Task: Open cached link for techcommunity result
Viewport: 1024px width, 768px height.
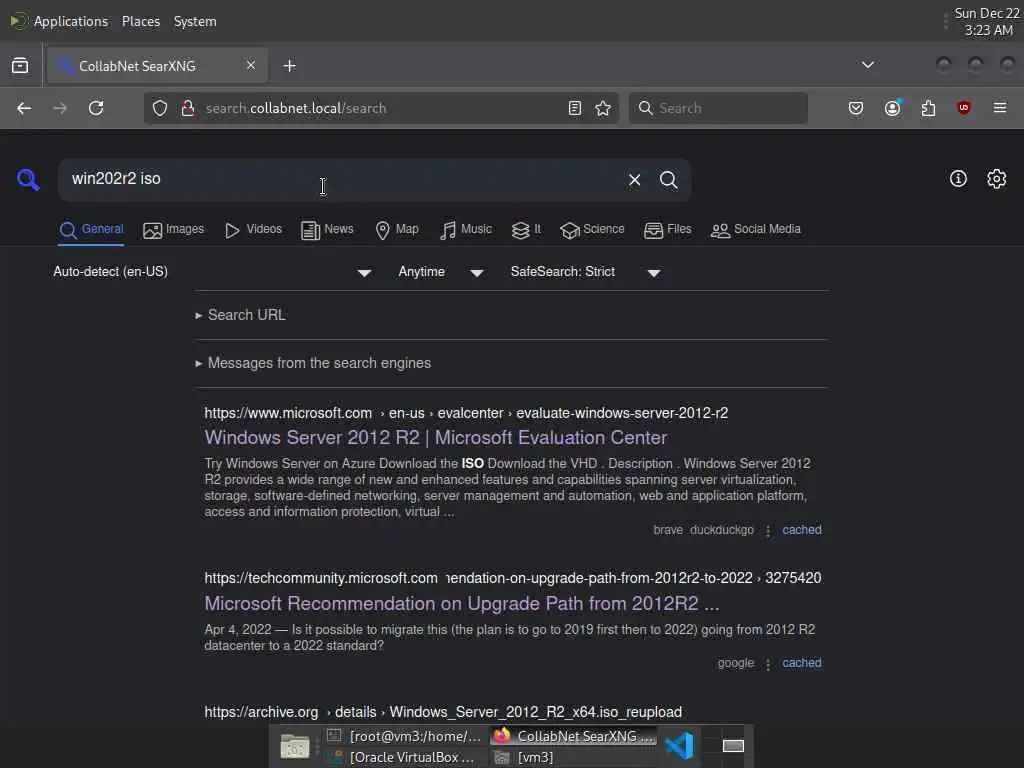Action: (x=802, y=663)
